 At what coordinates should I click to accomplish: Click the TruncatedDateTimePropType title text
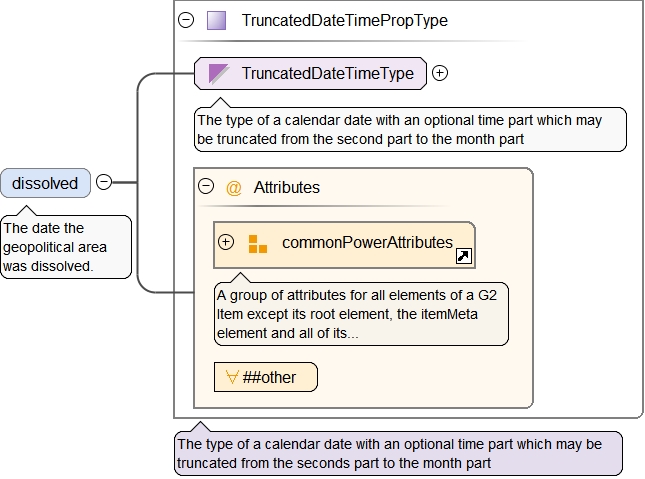click(344, 20)
